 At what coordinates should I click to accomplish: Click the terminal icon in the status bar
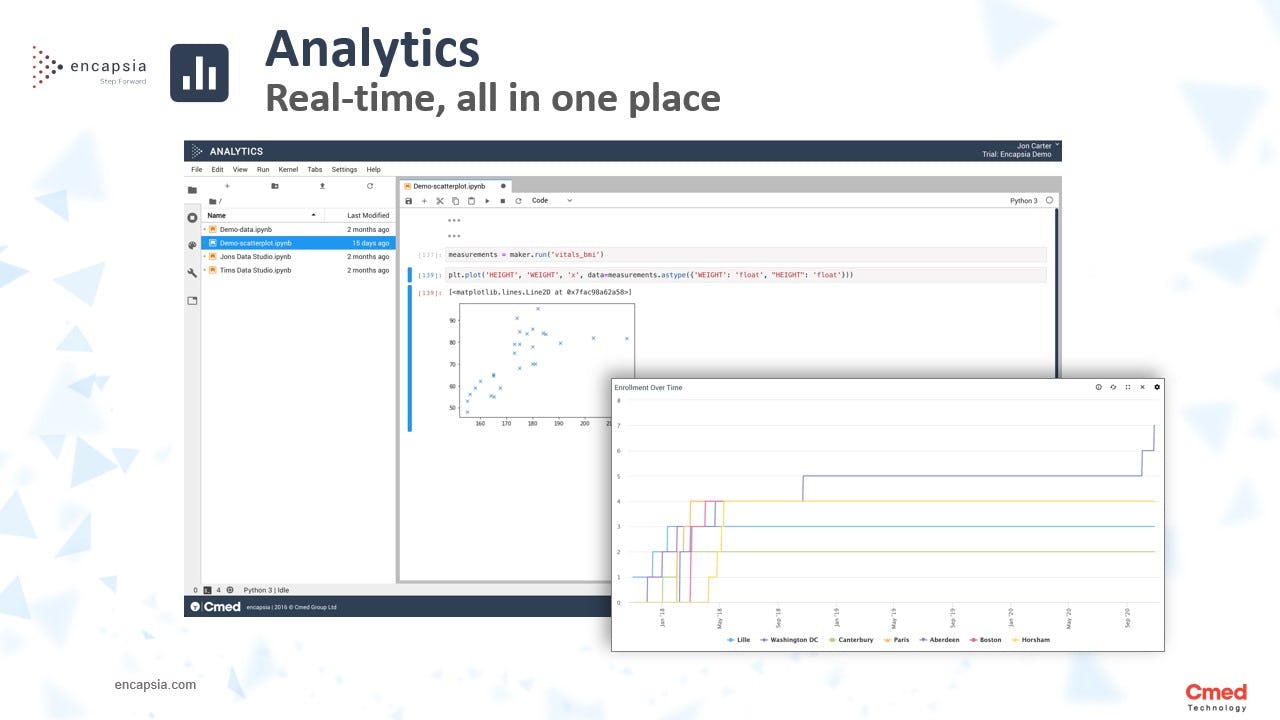pos(207,590)
